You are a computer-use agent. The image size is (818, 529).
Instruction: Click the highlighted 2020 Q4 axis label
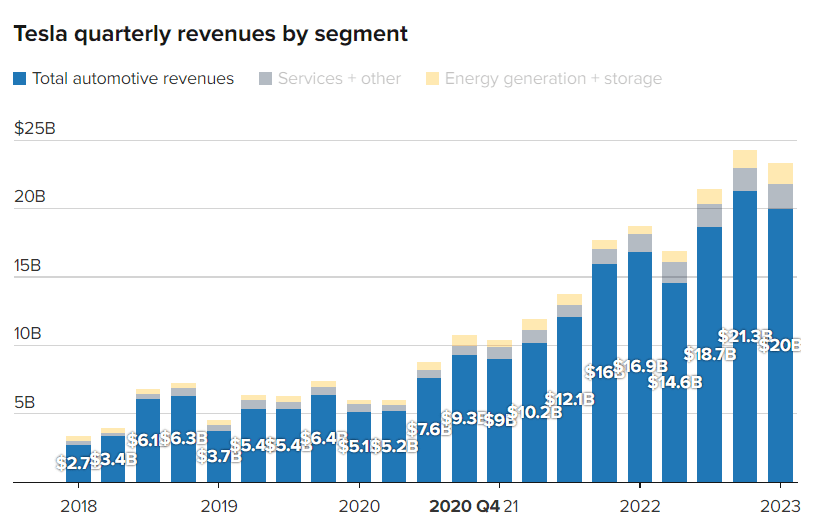(464, 506)
